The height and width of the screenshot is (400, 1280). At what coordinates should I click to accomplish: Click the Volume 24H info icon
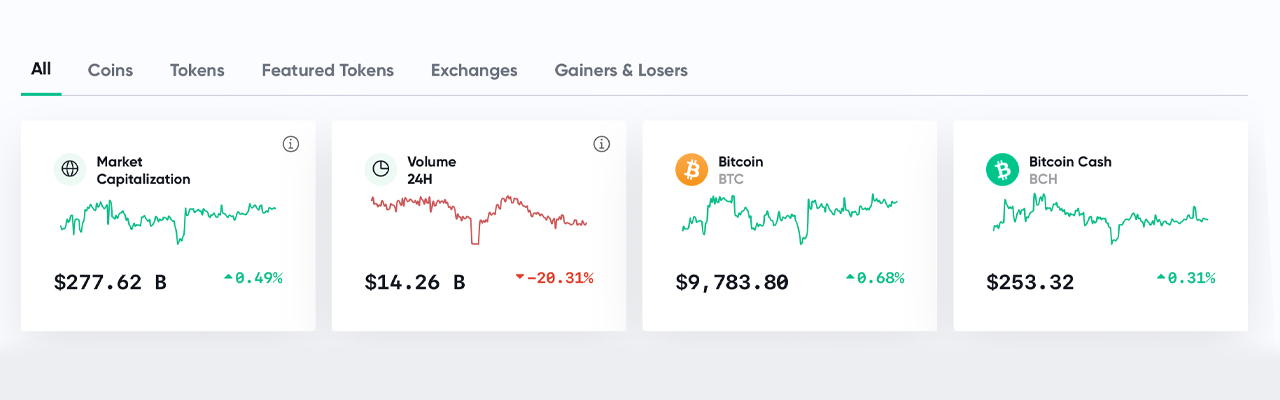[x=602, y=144]
